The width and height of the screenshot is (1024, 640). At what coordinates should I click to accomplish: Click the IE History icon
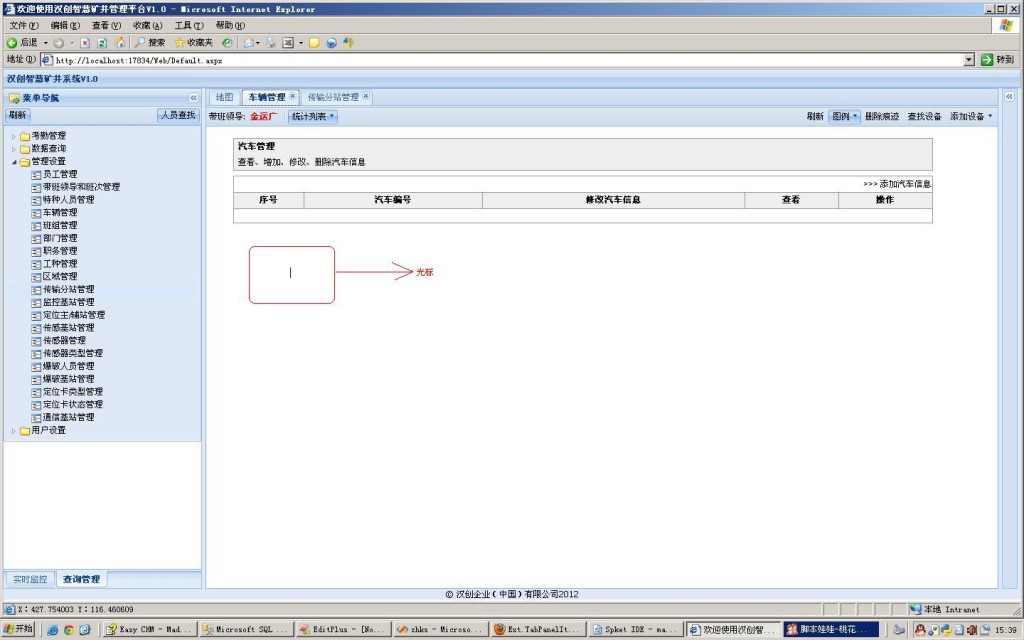point(227,42)
